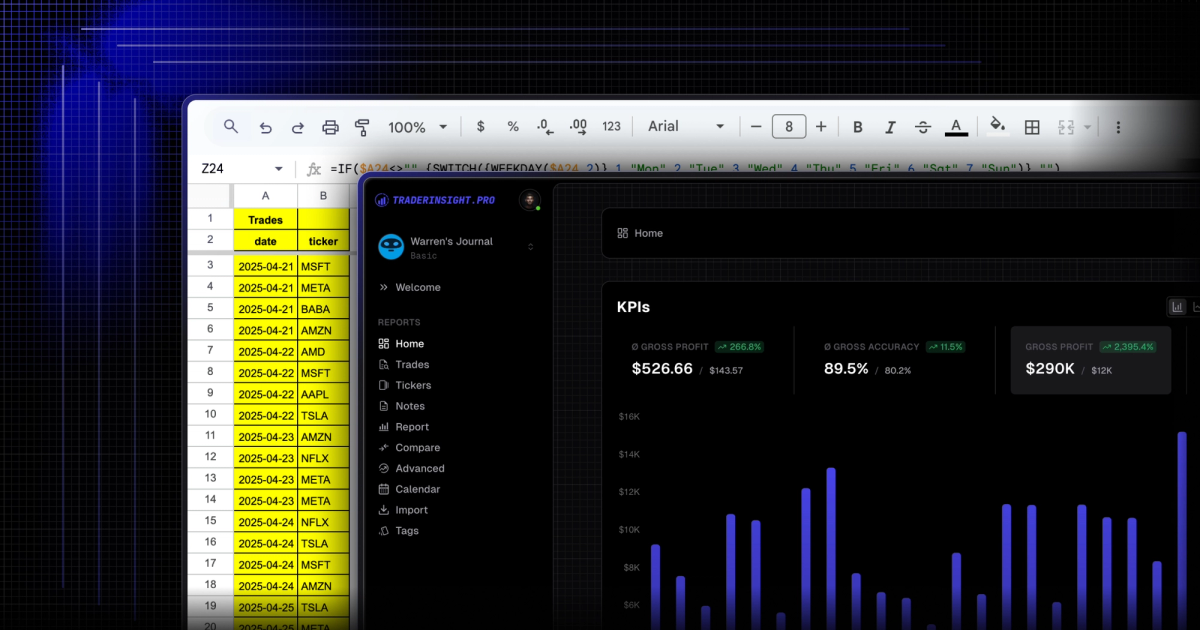Redo the last spreadsheet action
Screen dimensions: 1200x630
(x=297, y=127)
